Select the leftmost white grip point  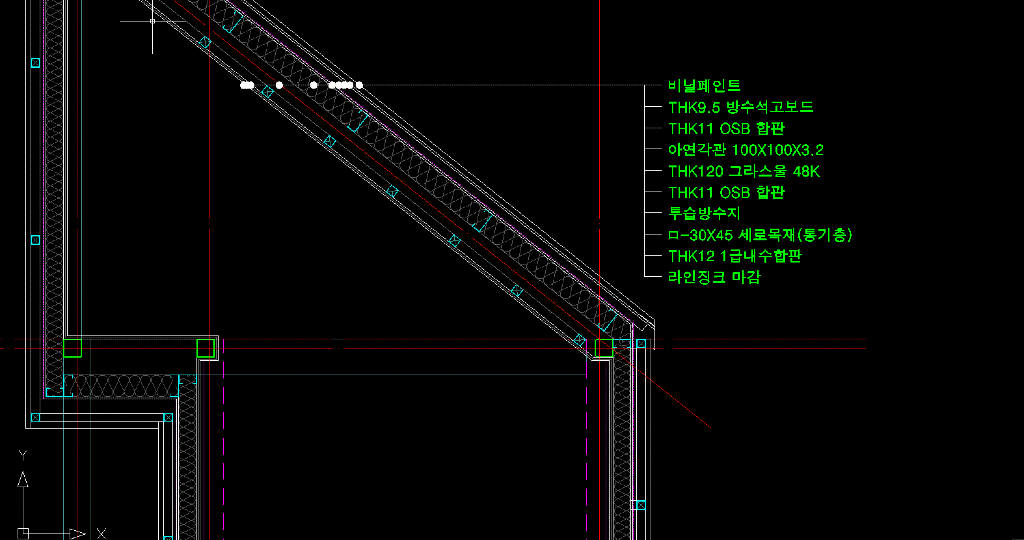coord(244,86)
